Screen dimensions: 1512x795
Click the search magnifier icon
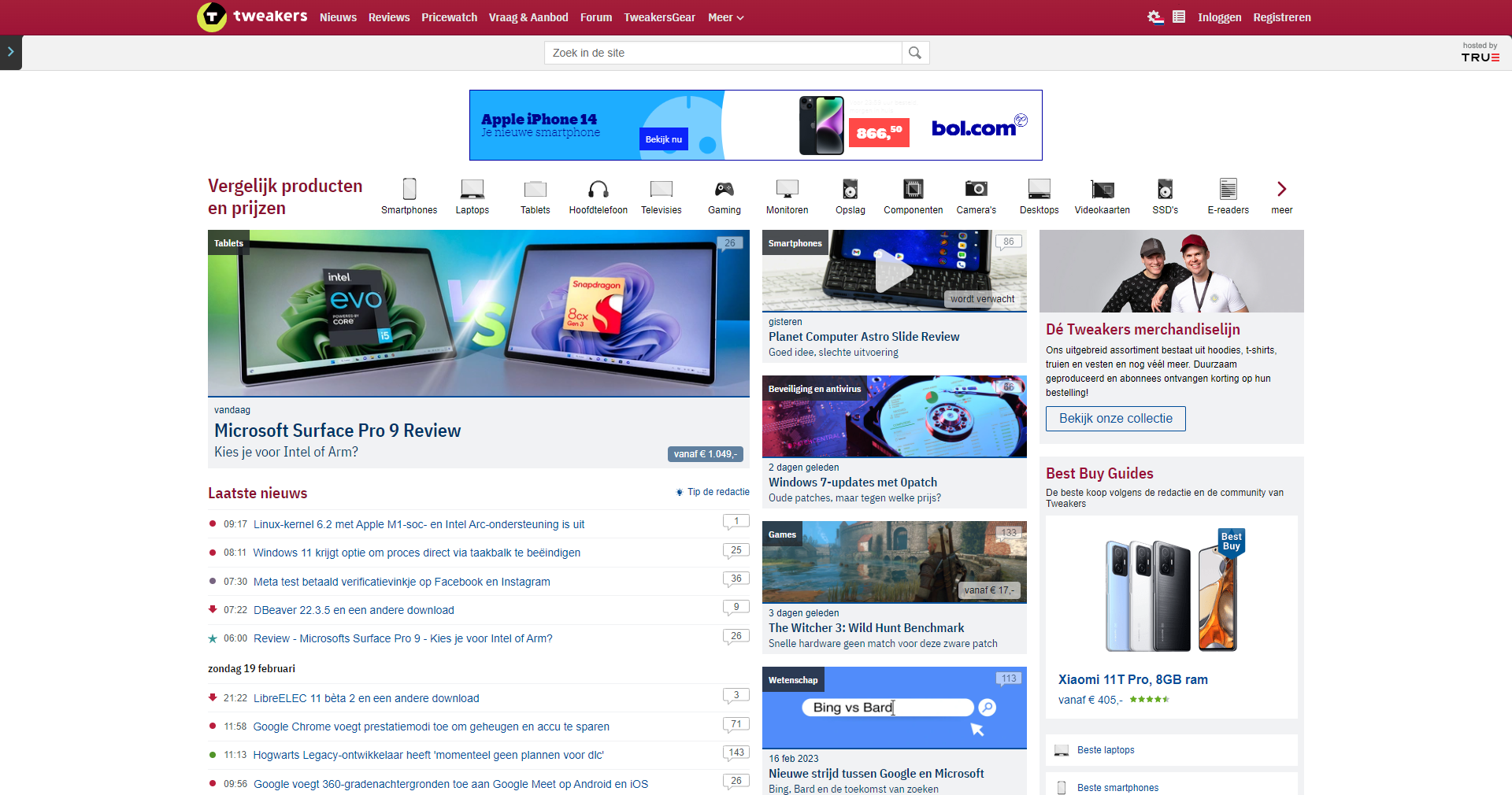pyautogui.click(x=914, y=52)
